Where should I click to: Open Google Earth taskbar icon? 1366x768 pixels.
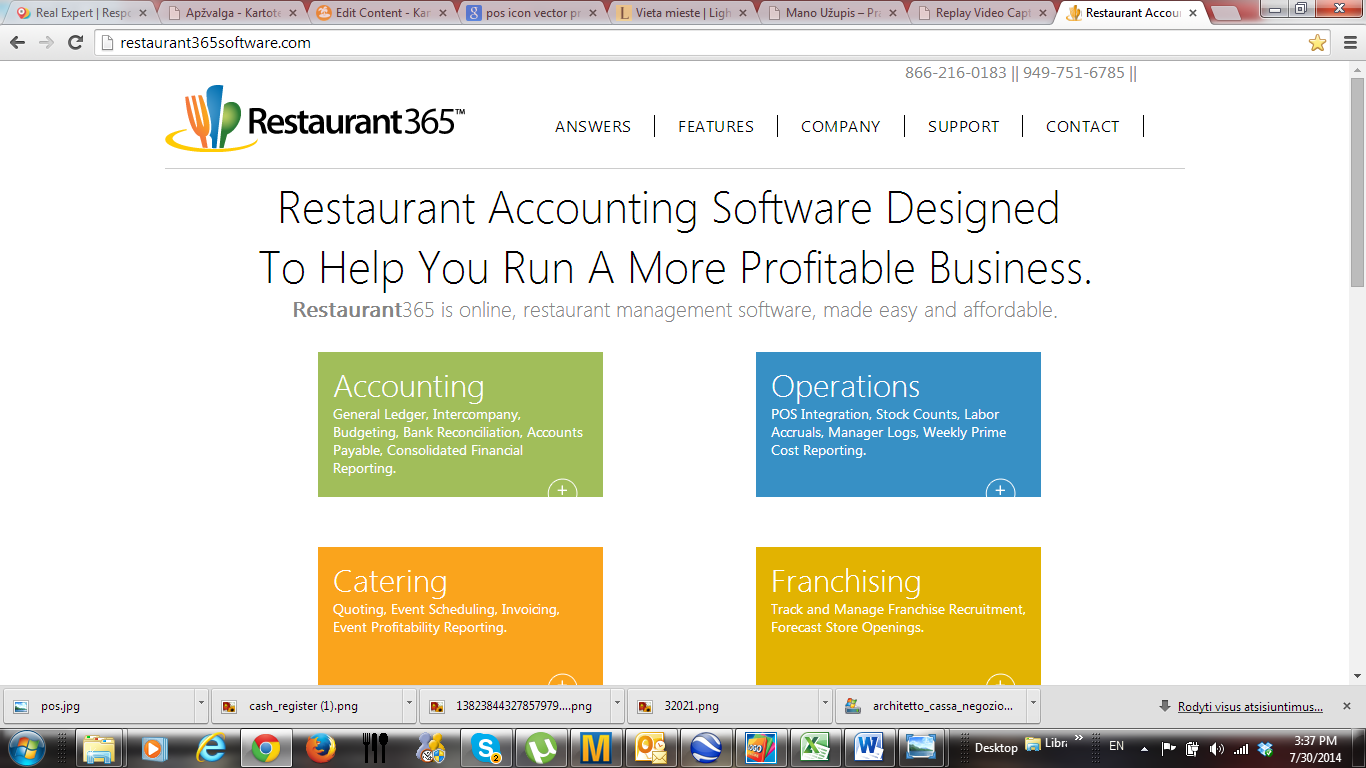tap(707, 748)
